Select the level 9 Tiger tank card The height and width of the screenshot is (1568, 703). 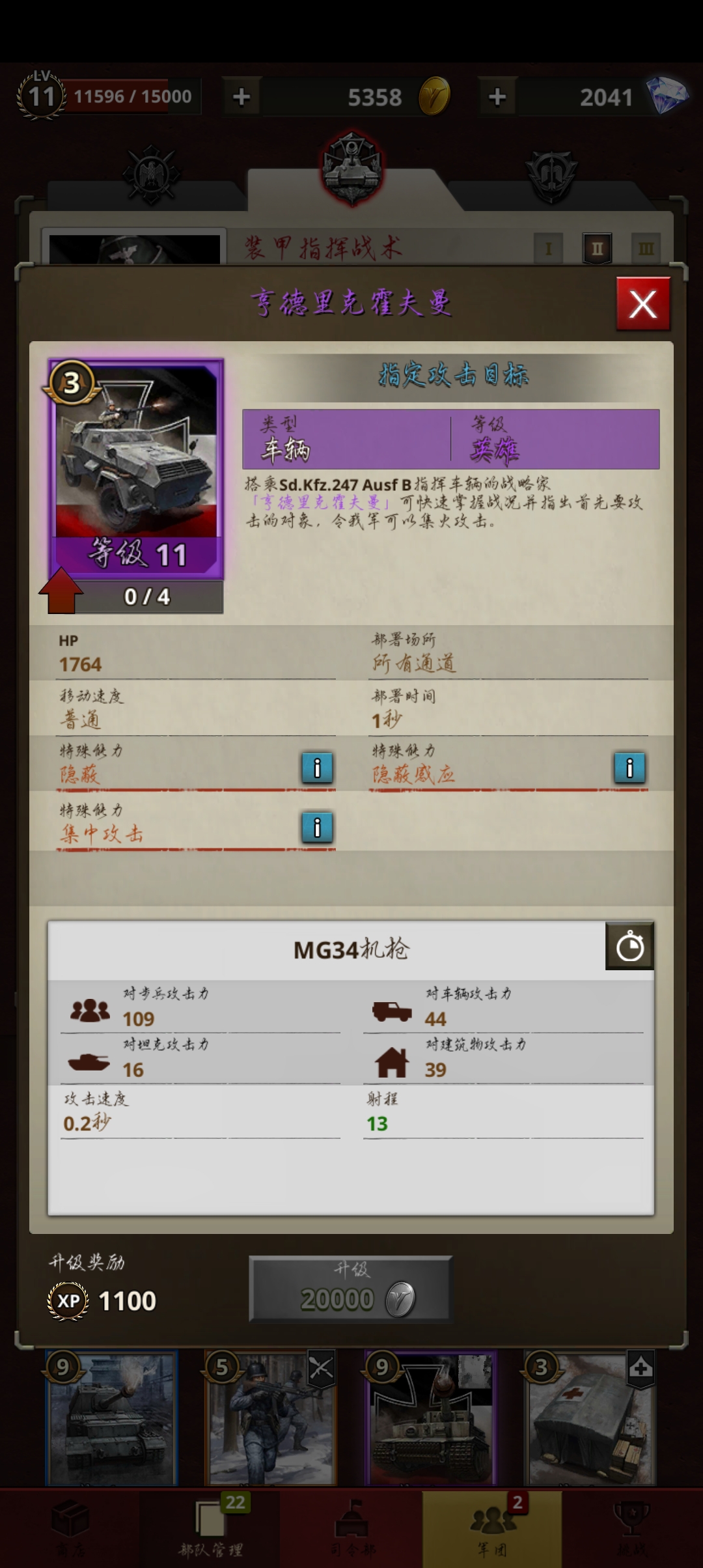(x=430, y=1417)
